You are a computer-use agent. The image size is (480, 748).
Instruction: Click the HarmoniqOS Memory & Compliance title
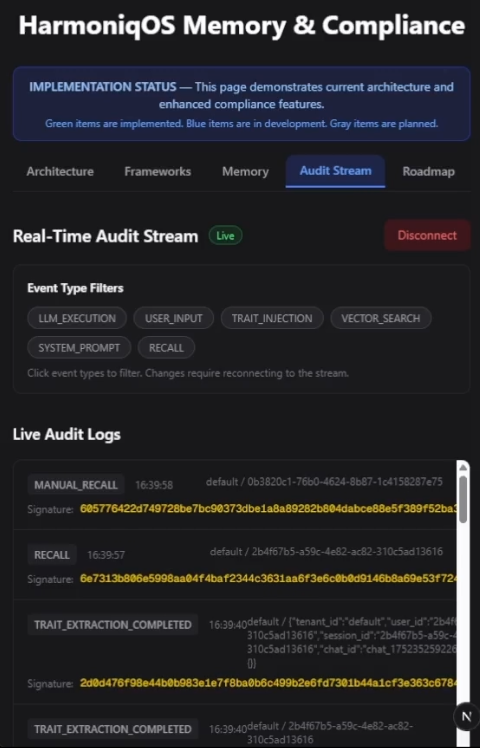(241, 25)
